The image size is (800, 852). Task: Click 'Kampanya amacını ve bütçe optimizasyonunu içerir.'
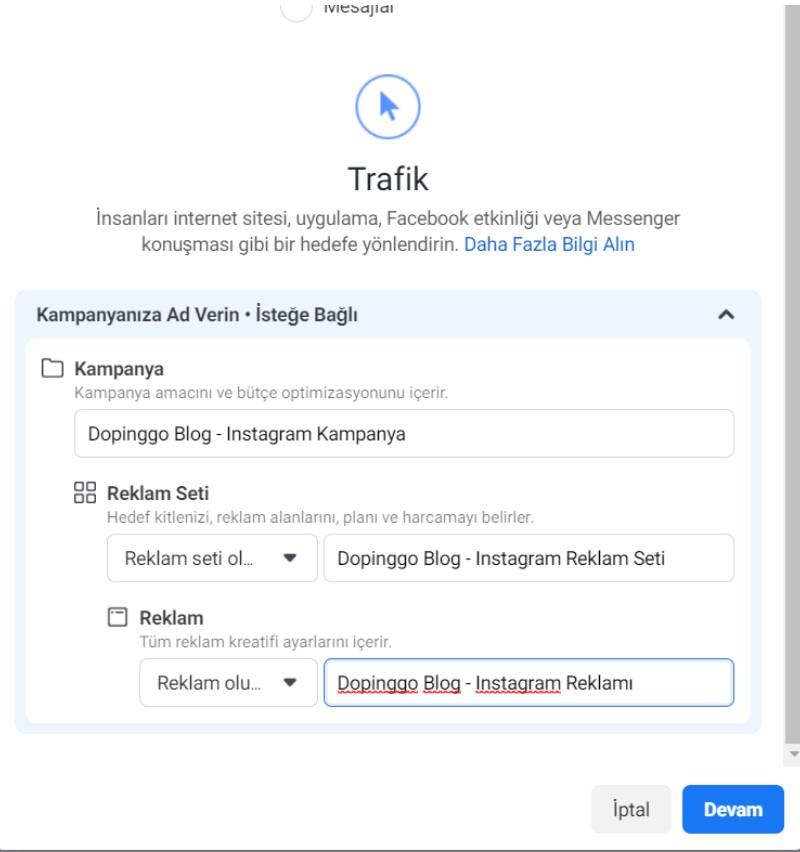tap(261, 393)
